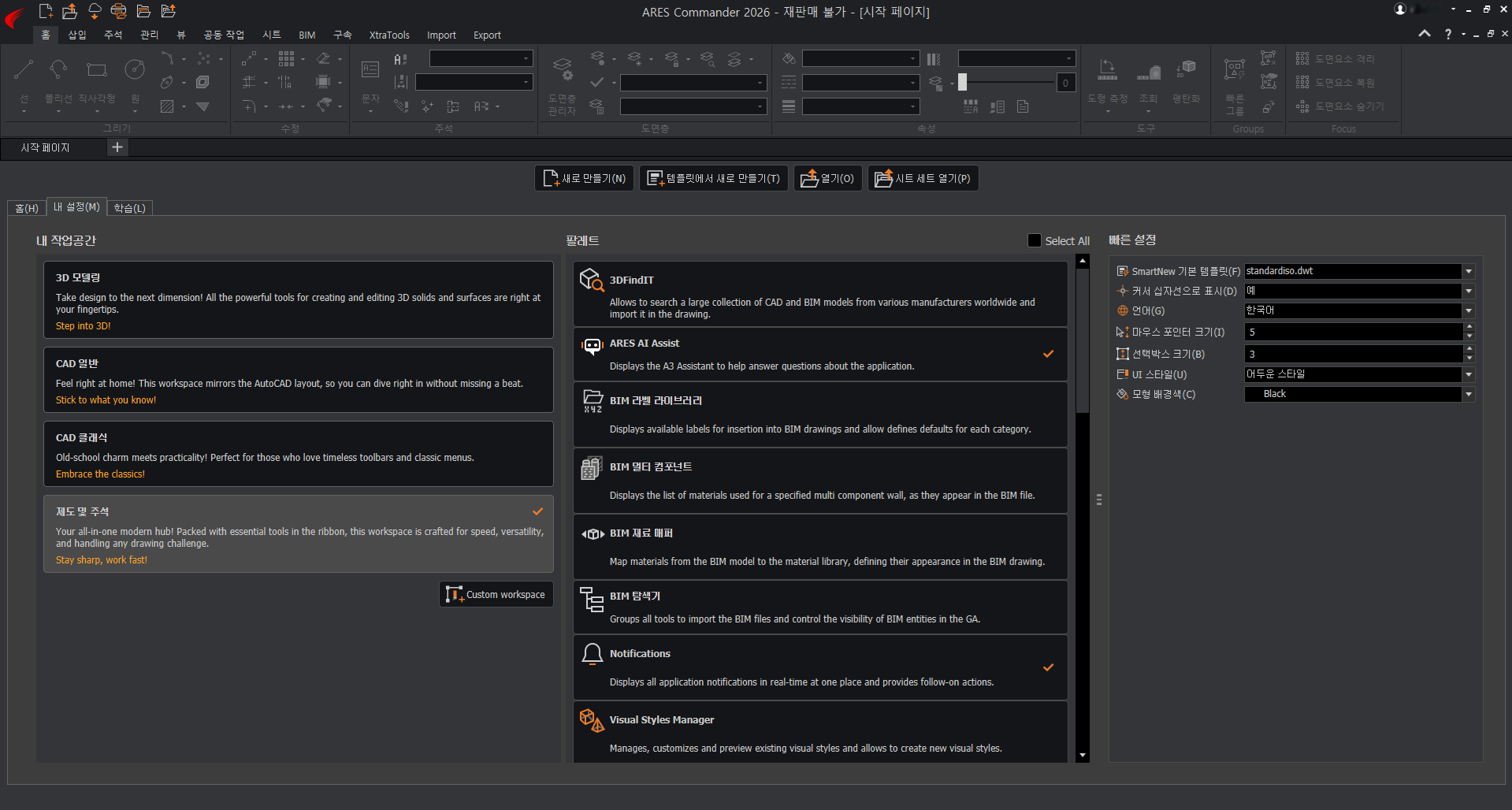Open the Black model background color selector
The image size is (1512, 810).
pyautogui.click(x=1468, y=395)
